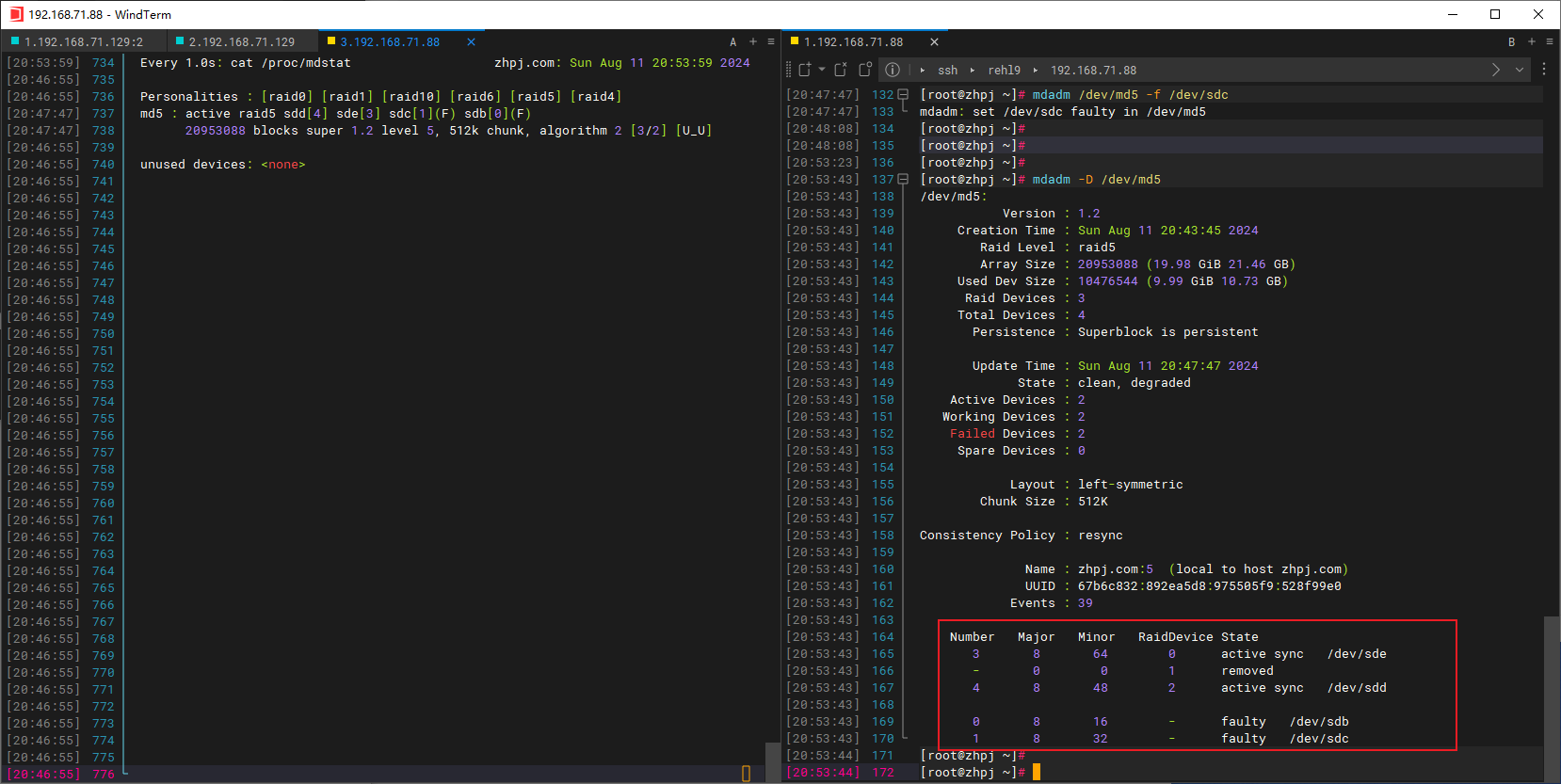Click the faulty /dev/sdb device row
Viewport: 1561px width, 784px height.
point(1161,721)
